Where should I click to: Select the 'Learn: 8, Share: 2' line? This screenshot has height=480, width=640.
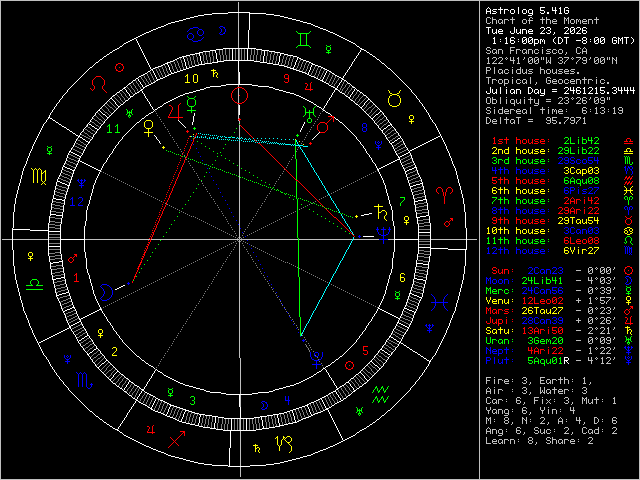click(539, 441)
